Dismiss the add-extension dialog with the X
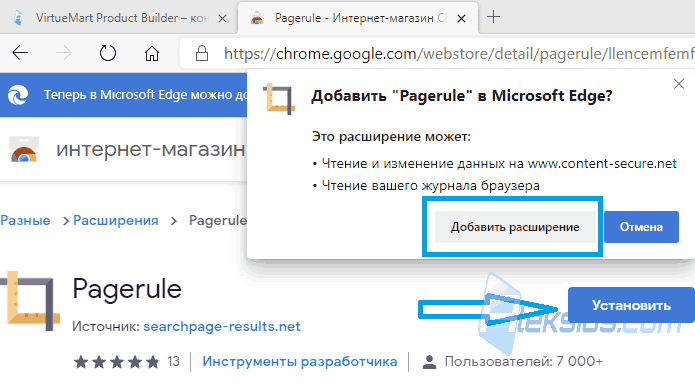 679,84
